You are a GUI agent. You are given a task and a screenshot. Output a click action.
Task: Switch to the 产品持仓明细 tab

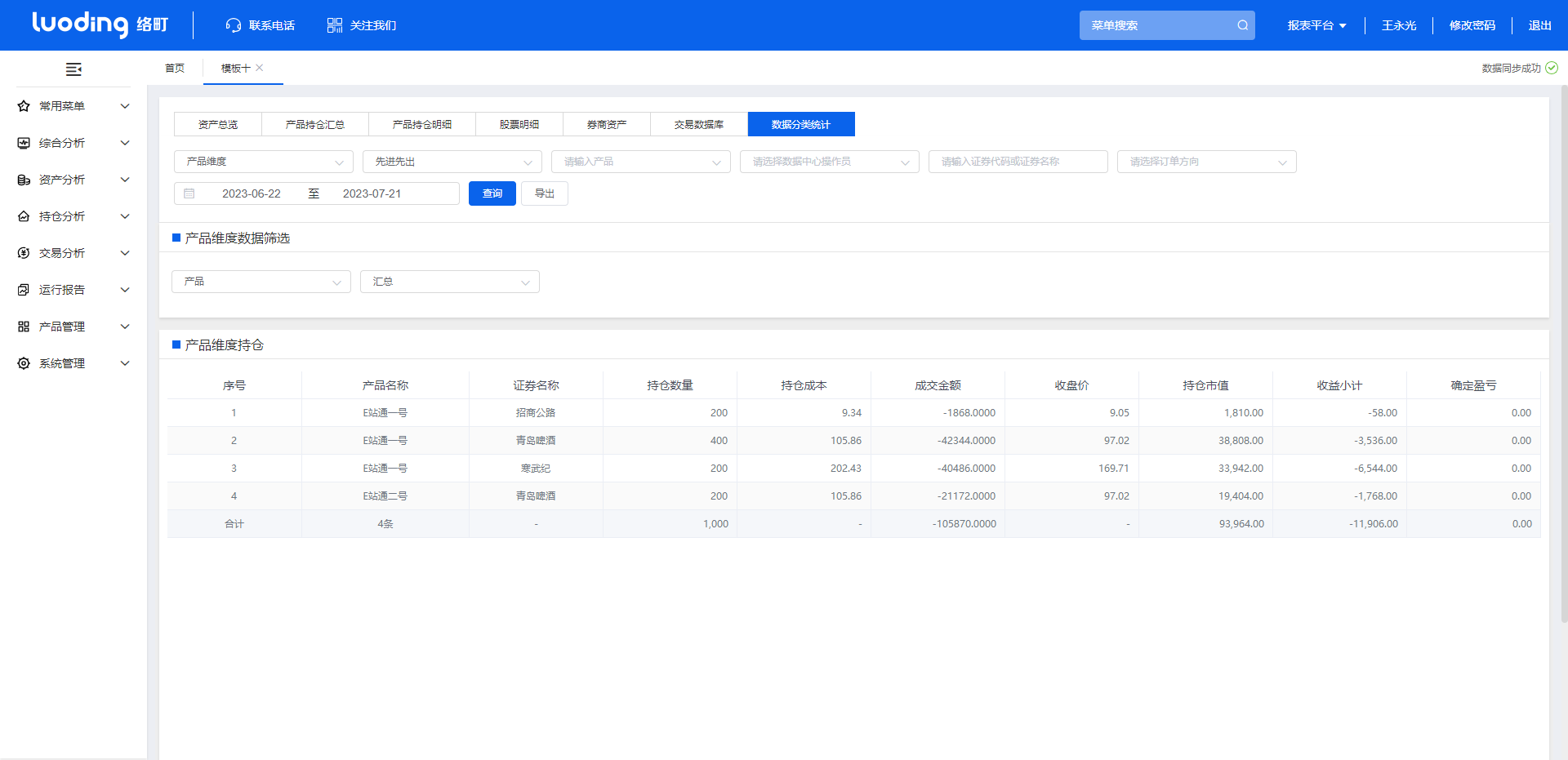422,124
